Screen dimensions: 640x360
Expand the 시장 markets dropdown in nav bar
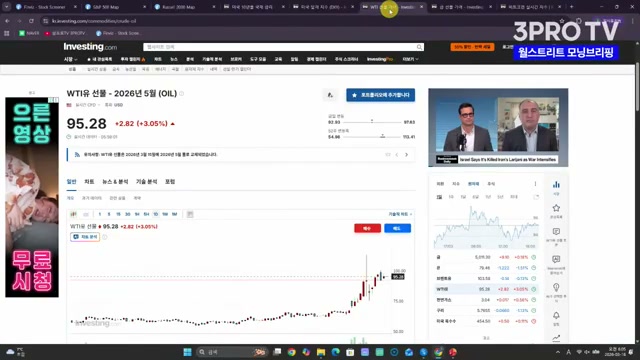[x=70, y=59]
